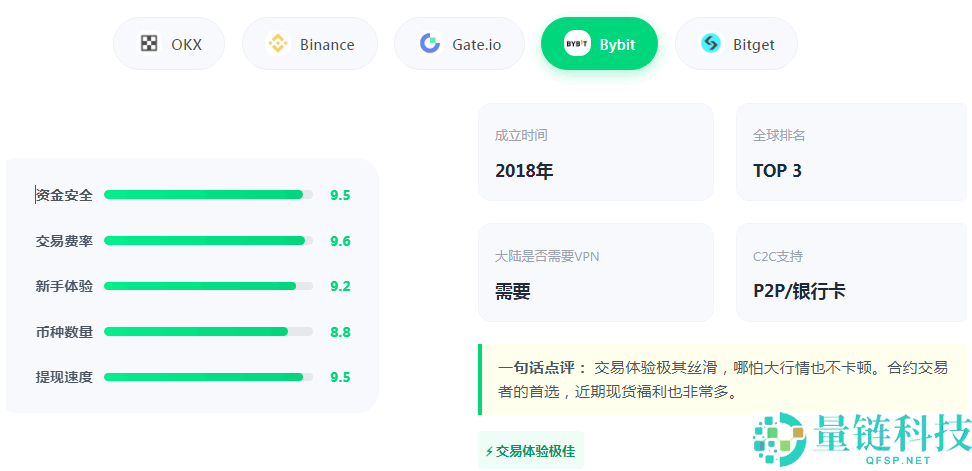Click the 交易体验极佳 tag
The image size is (972, 471).
click(x=531, y=451)
